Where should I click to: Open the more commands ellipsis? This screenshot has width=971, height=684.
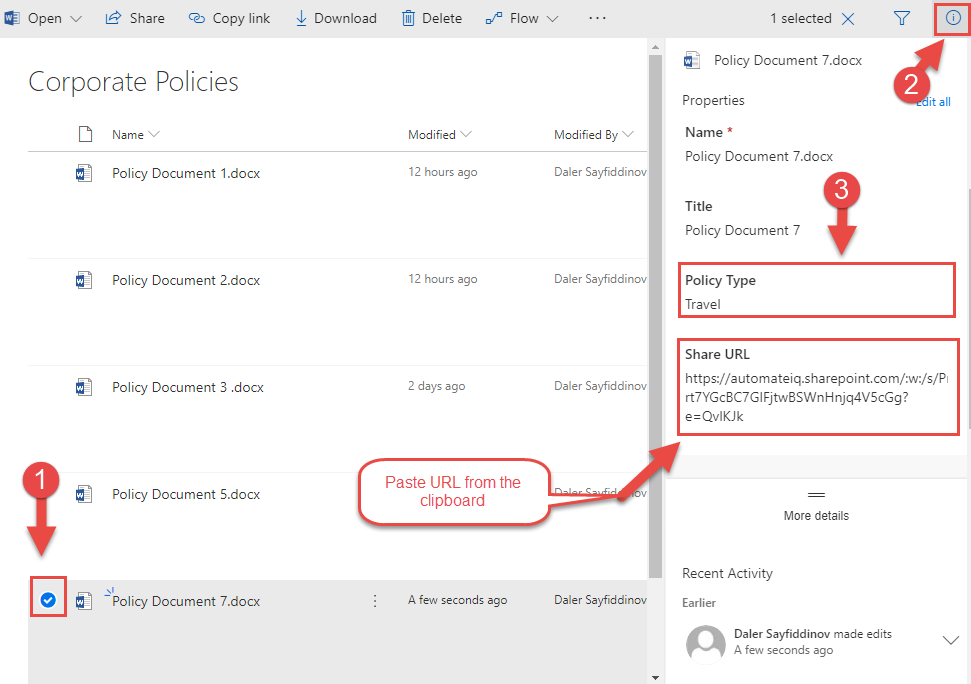(598, 19)
